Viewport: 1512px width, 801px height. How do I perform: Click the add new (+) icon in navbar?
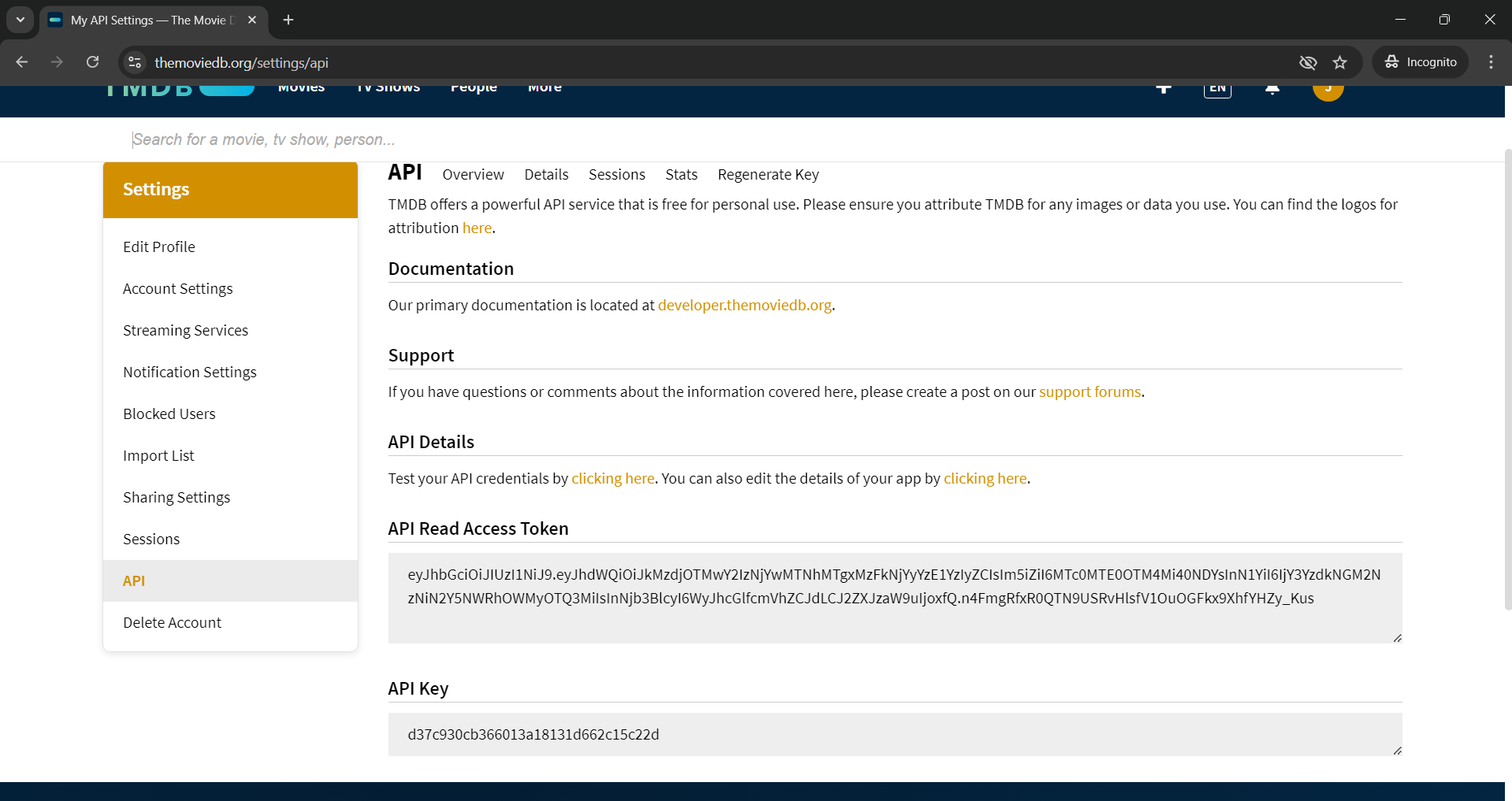1164,88
